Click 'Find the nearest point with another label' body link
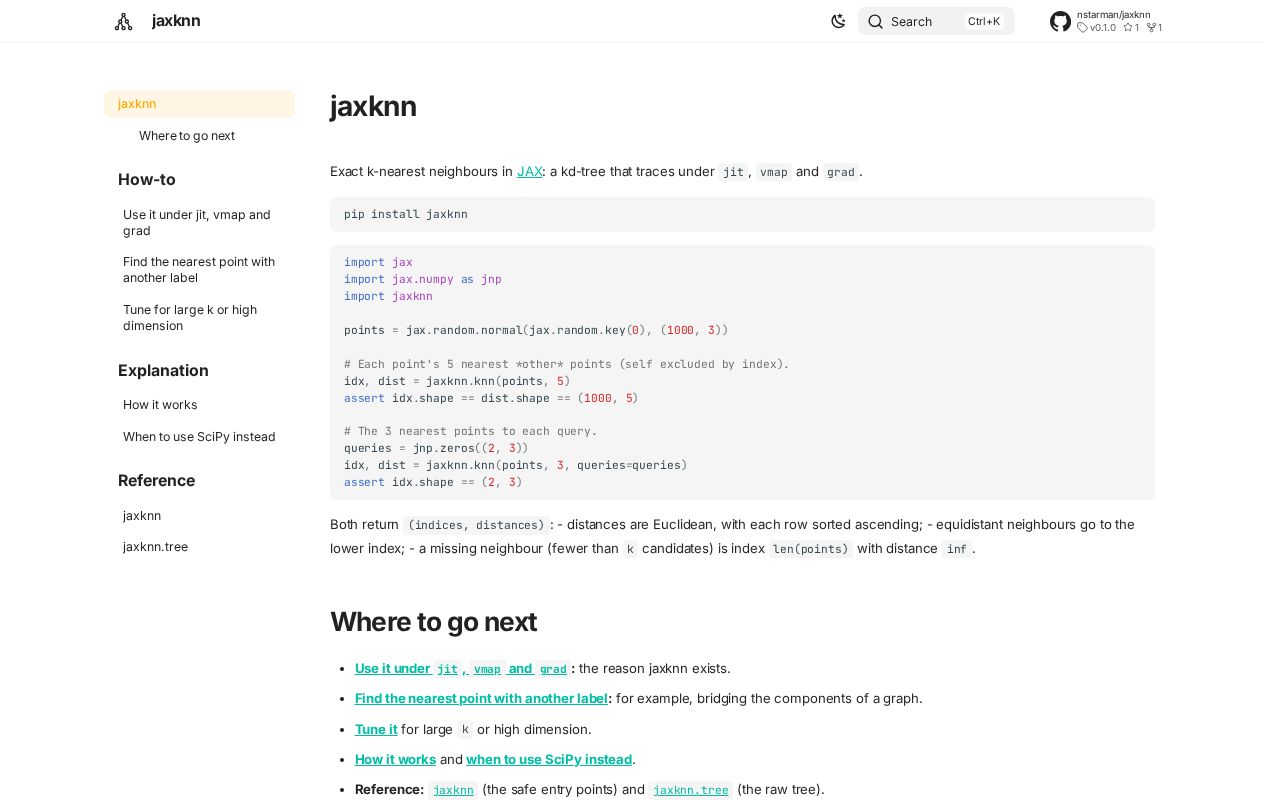 coord(481,698)
